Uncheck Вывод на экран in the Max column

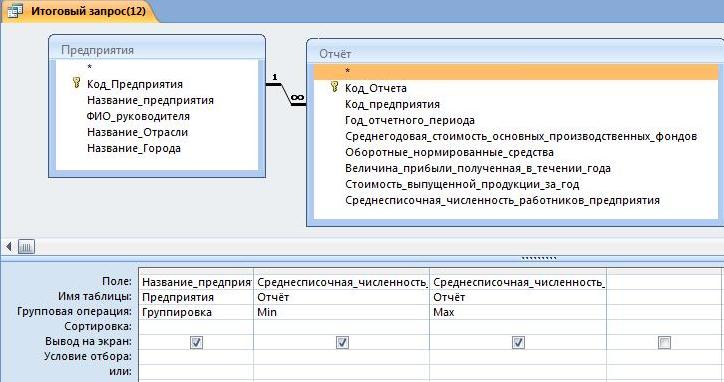(x=519, y=342)
